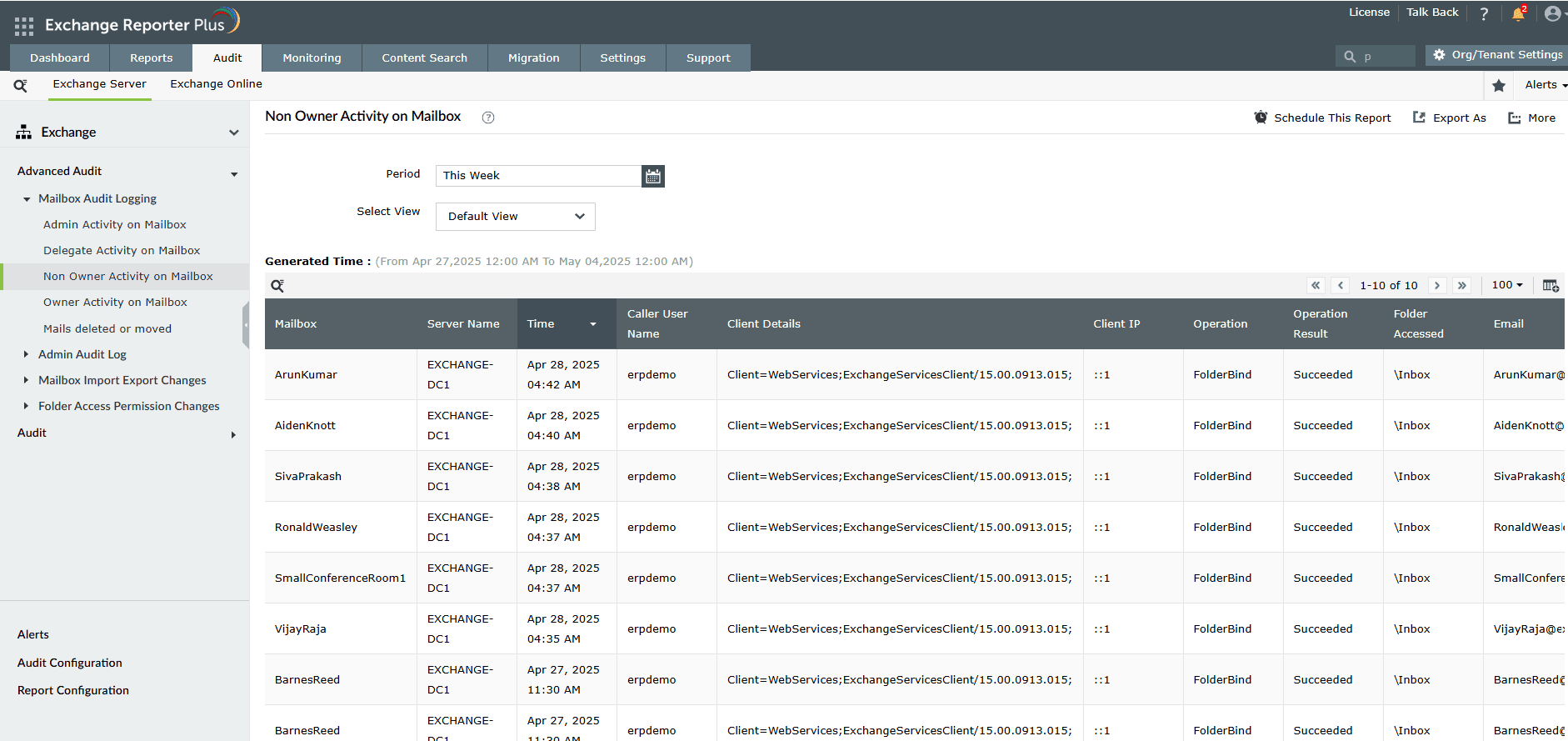This screenshot has height=741, width=1568.
Task: Open the user account profile icon
Action: (x=1552, y=14)
